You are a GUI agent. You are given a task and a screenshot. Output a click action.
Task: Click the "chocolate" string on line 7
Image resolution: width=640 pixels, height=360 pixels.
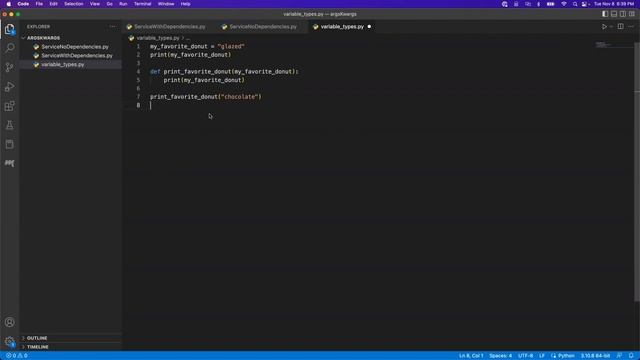240,97
